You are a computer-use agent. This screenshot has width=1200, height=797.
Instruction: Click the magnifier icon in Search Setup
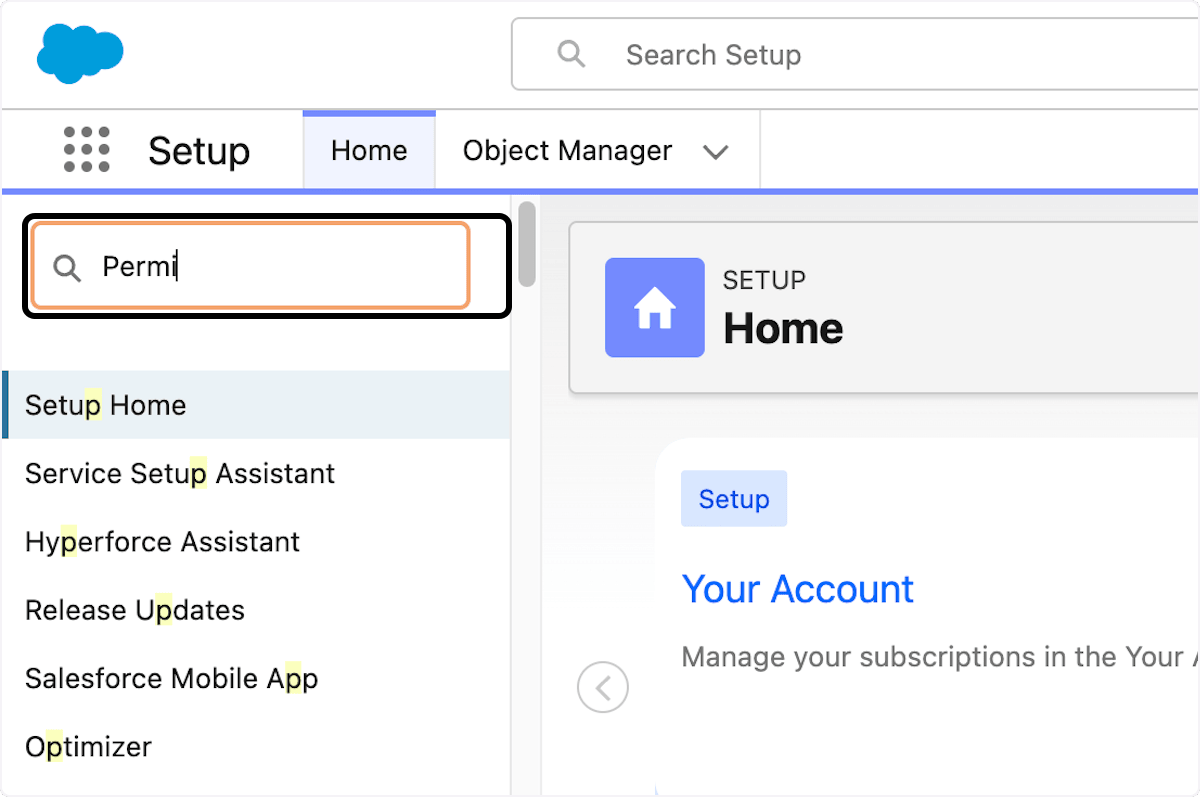pyautogui.click(x=571, y=53)
